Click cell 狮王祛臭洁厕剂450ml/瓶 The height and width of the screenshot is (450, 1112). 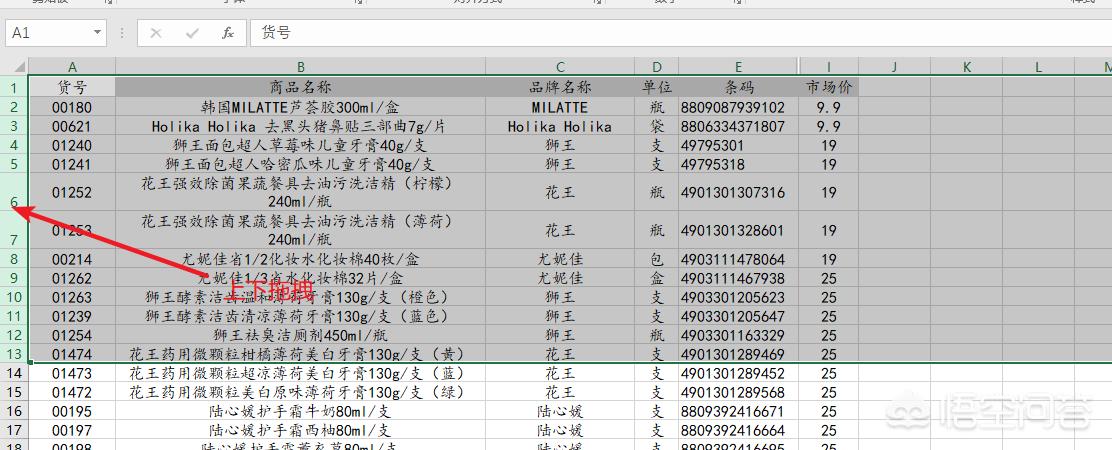click(301, 335)
